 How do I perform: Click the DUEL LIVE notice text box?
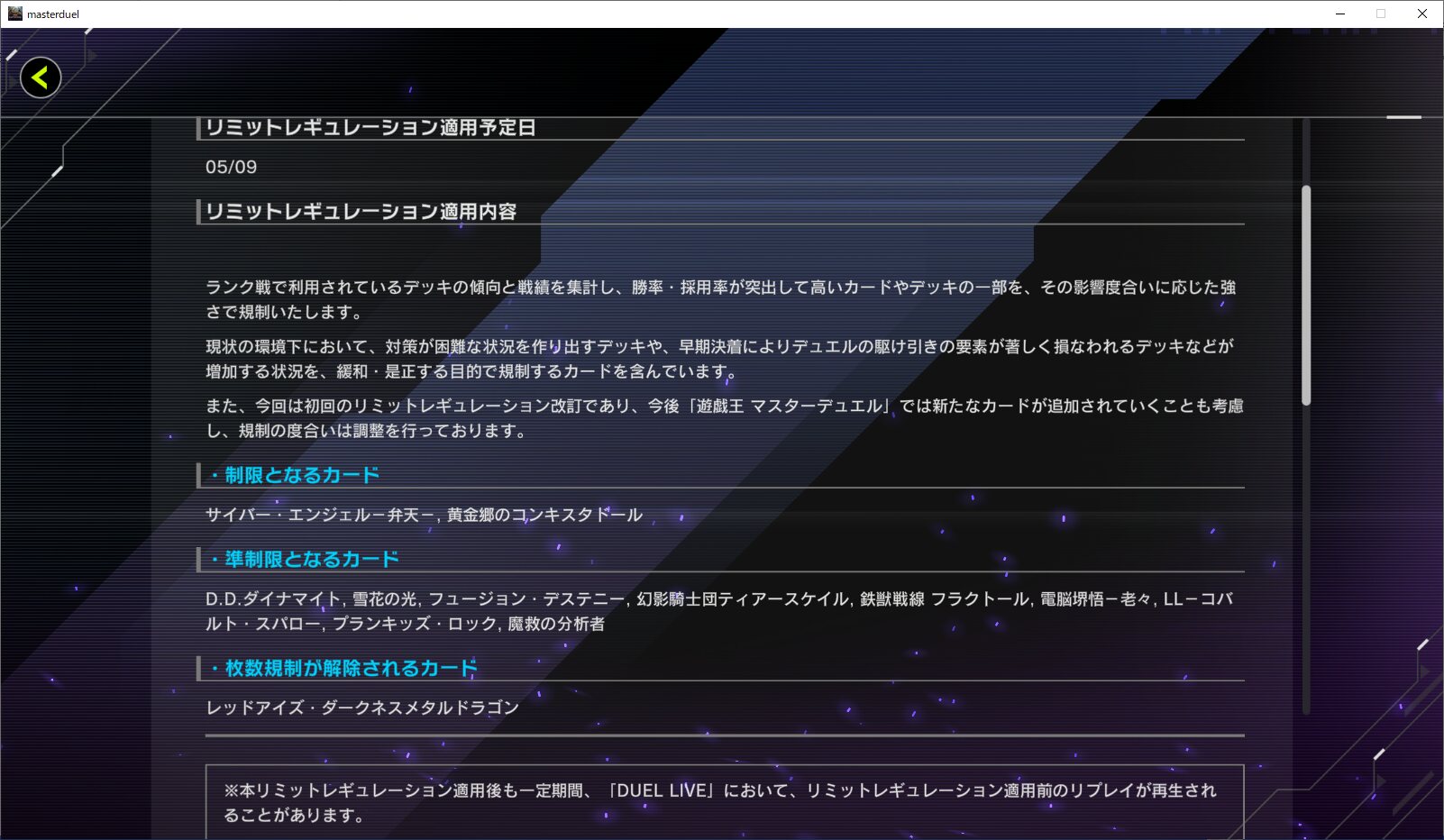[x=725, y=803]
